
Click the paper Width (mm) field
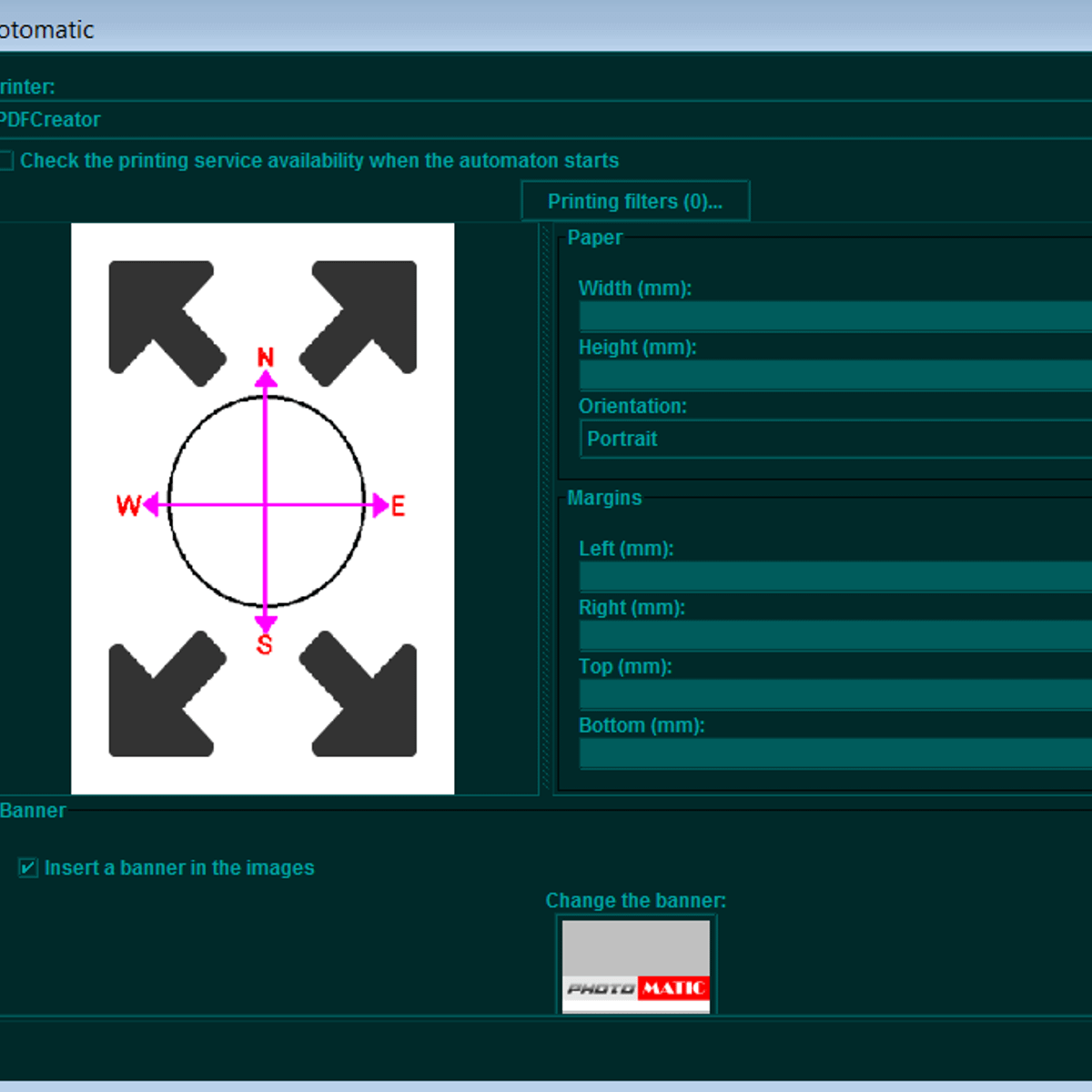pos(835,316)
